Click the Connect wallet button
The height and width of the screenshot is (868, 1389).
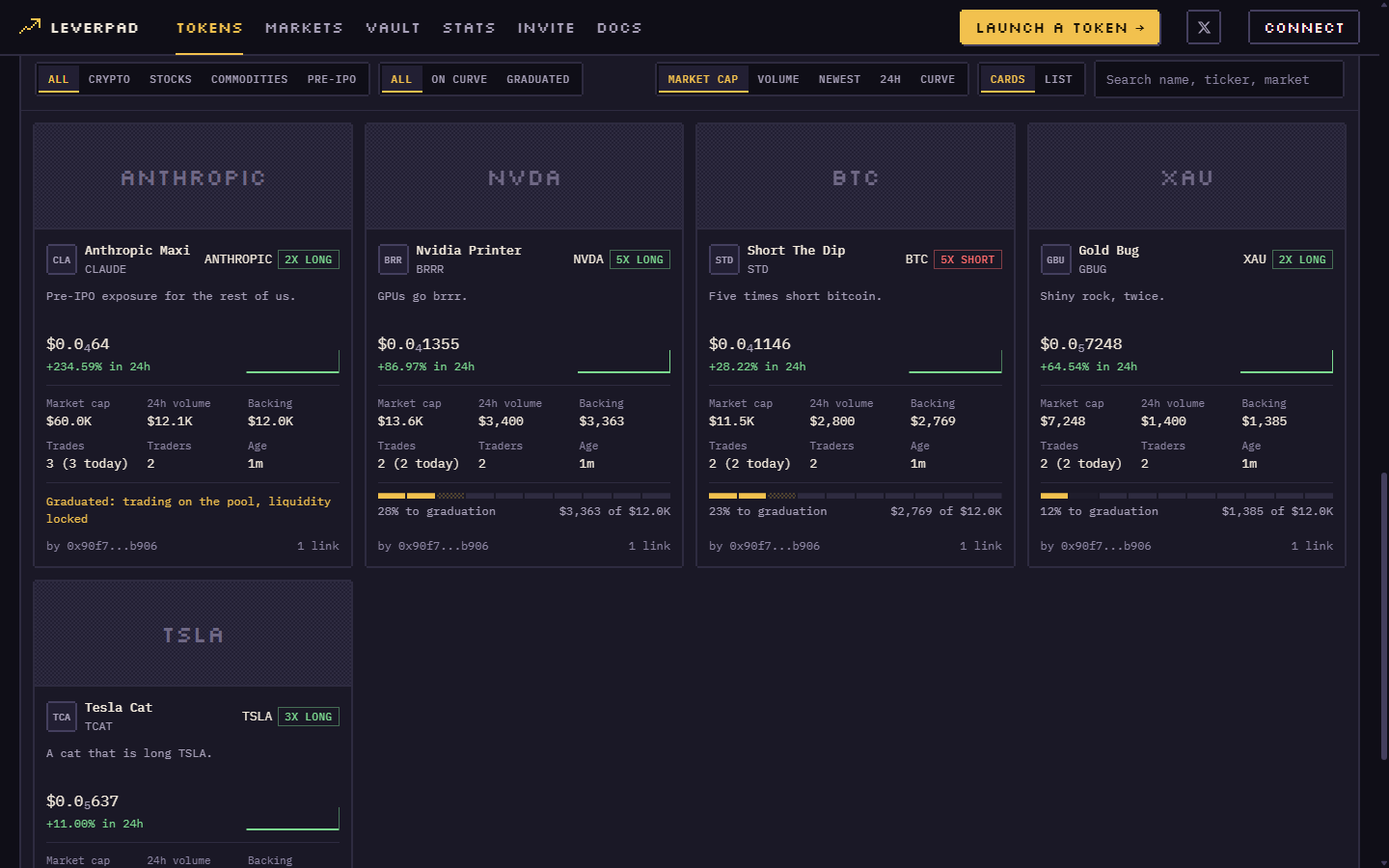[1304, 27]
